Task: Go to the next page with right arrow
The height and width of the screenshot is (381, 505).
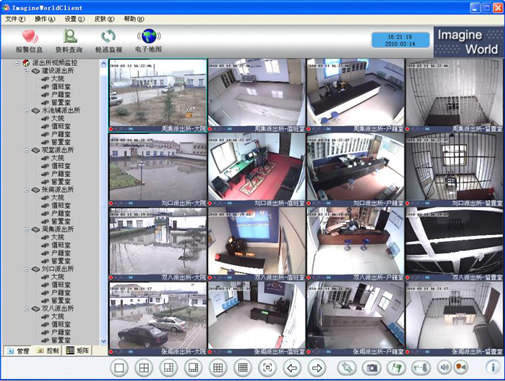Action: pyautogui.click(x=317, y=368)
